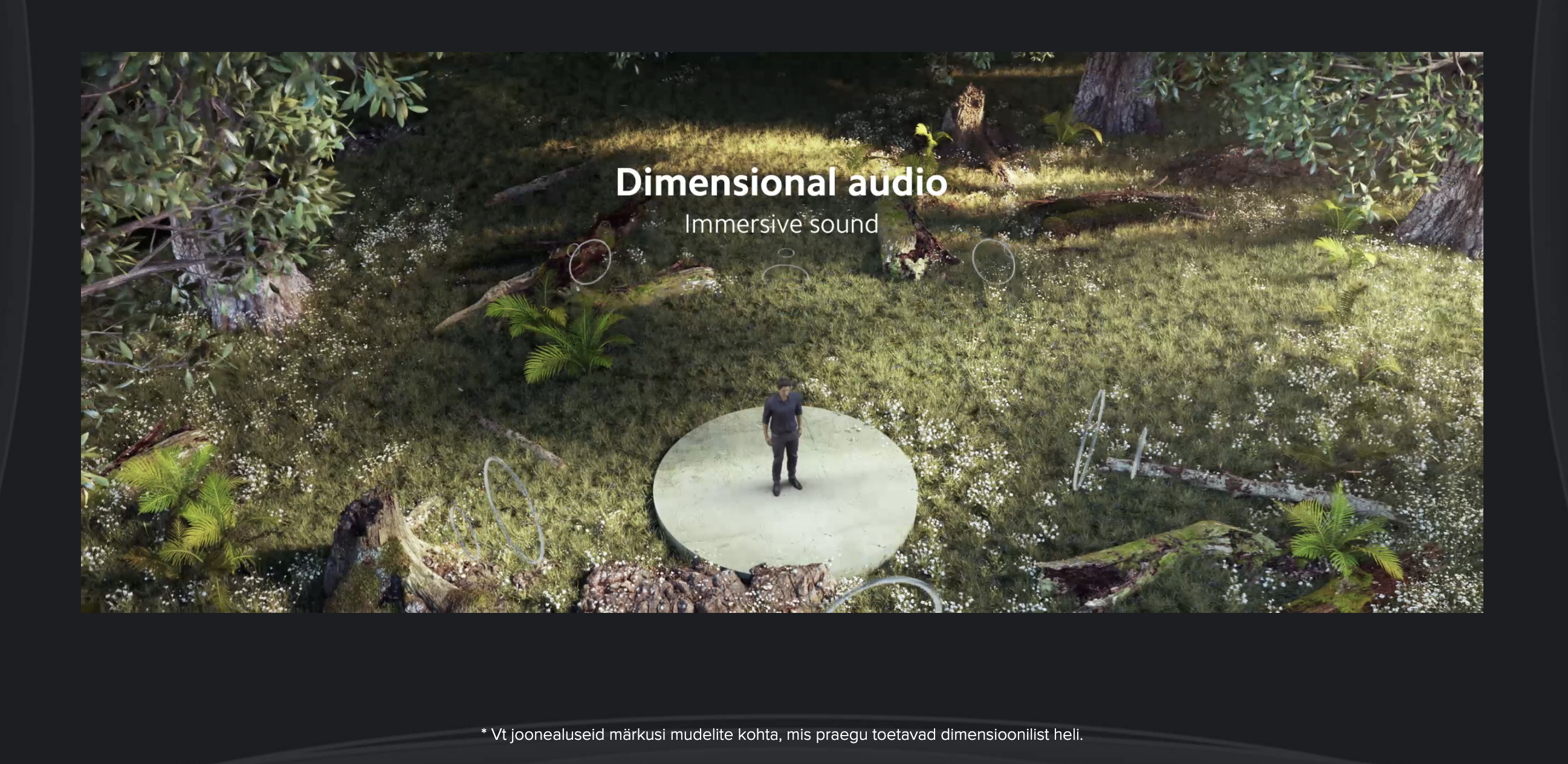Click the faint person outline icon below subtitle

786,265
